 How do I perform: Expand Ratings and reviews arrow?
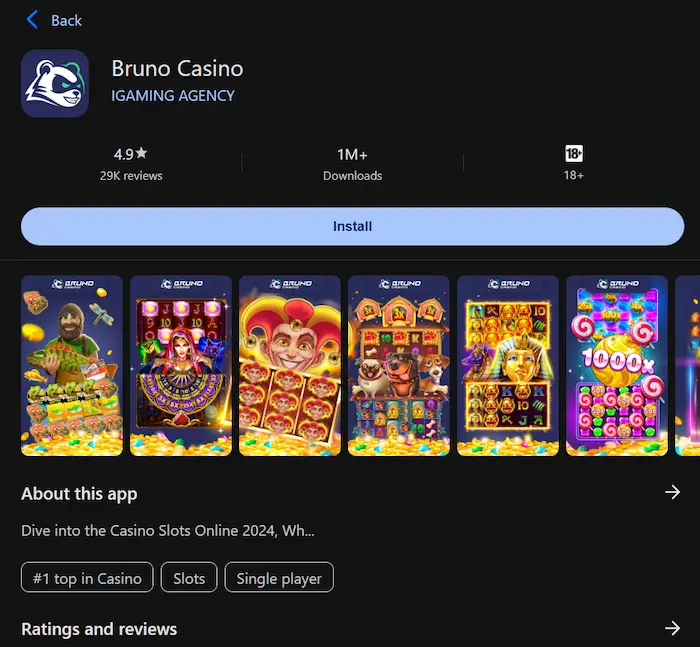(x=672, y=628)
